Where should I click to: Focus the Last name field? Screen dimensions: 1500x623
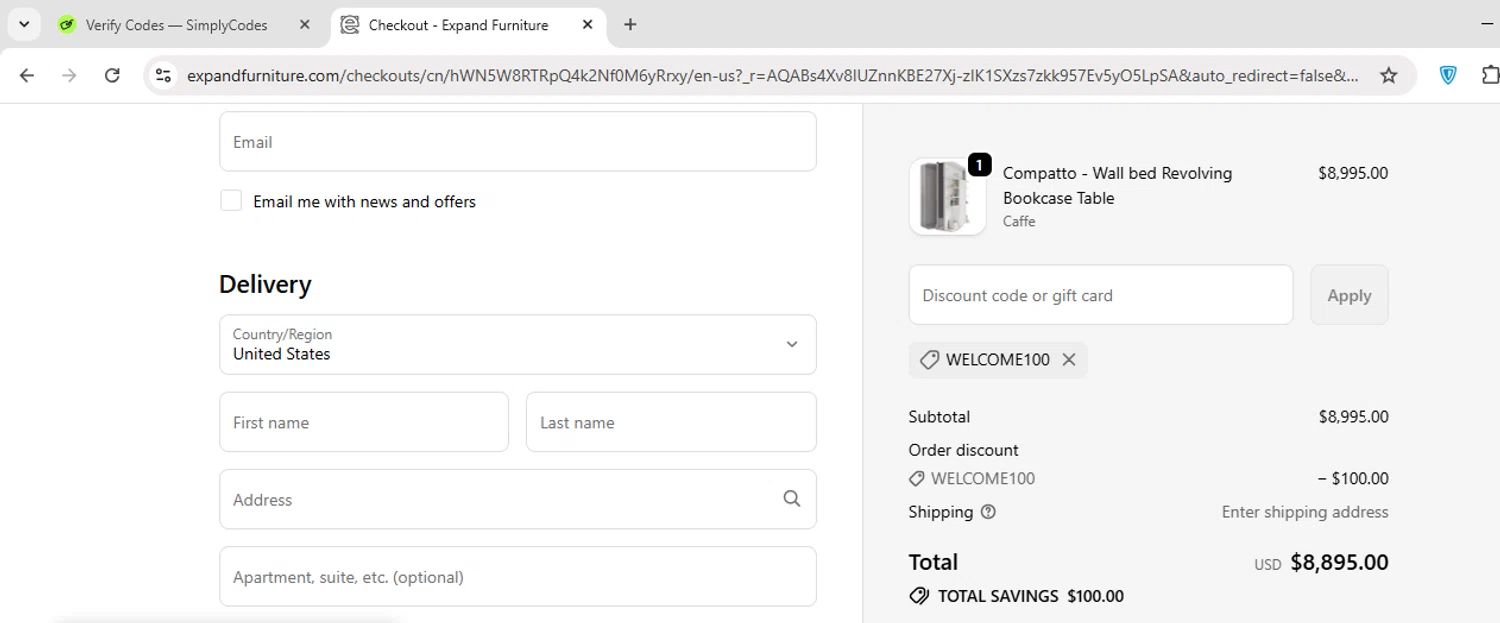tap(671, 422)
